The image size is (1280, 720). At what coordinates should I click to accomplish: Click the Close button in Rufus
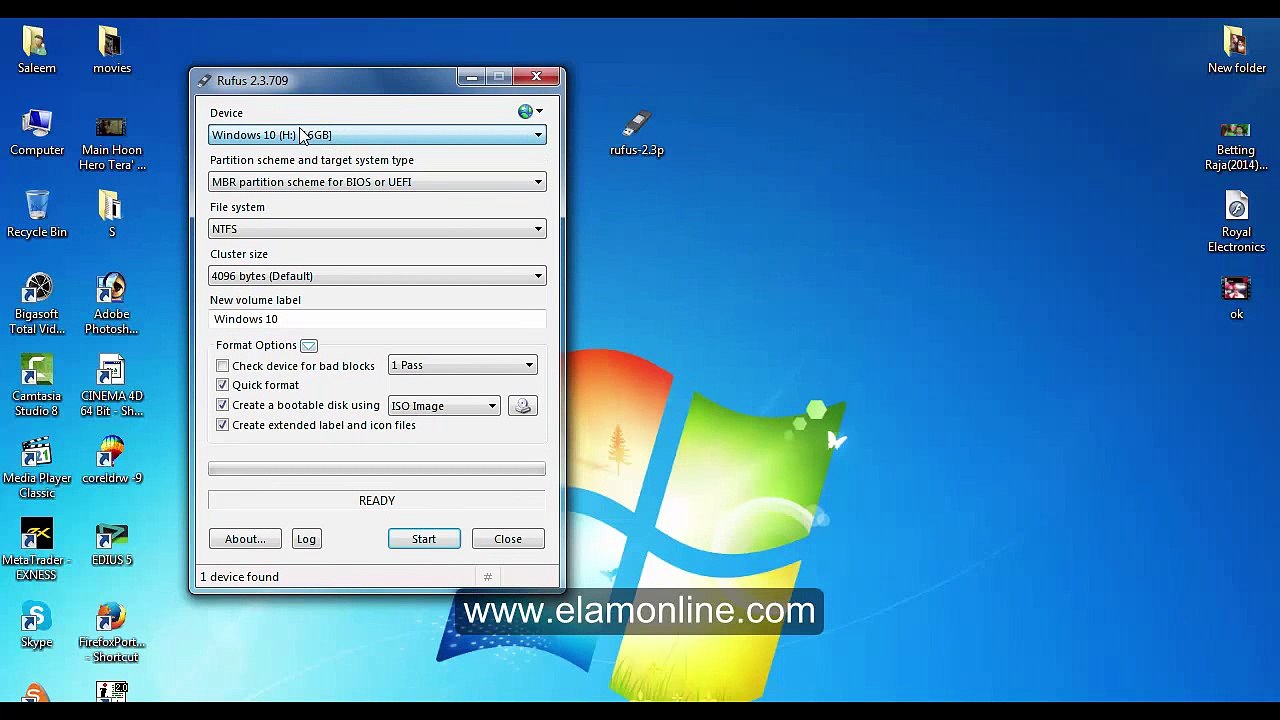tap(508, 539)
